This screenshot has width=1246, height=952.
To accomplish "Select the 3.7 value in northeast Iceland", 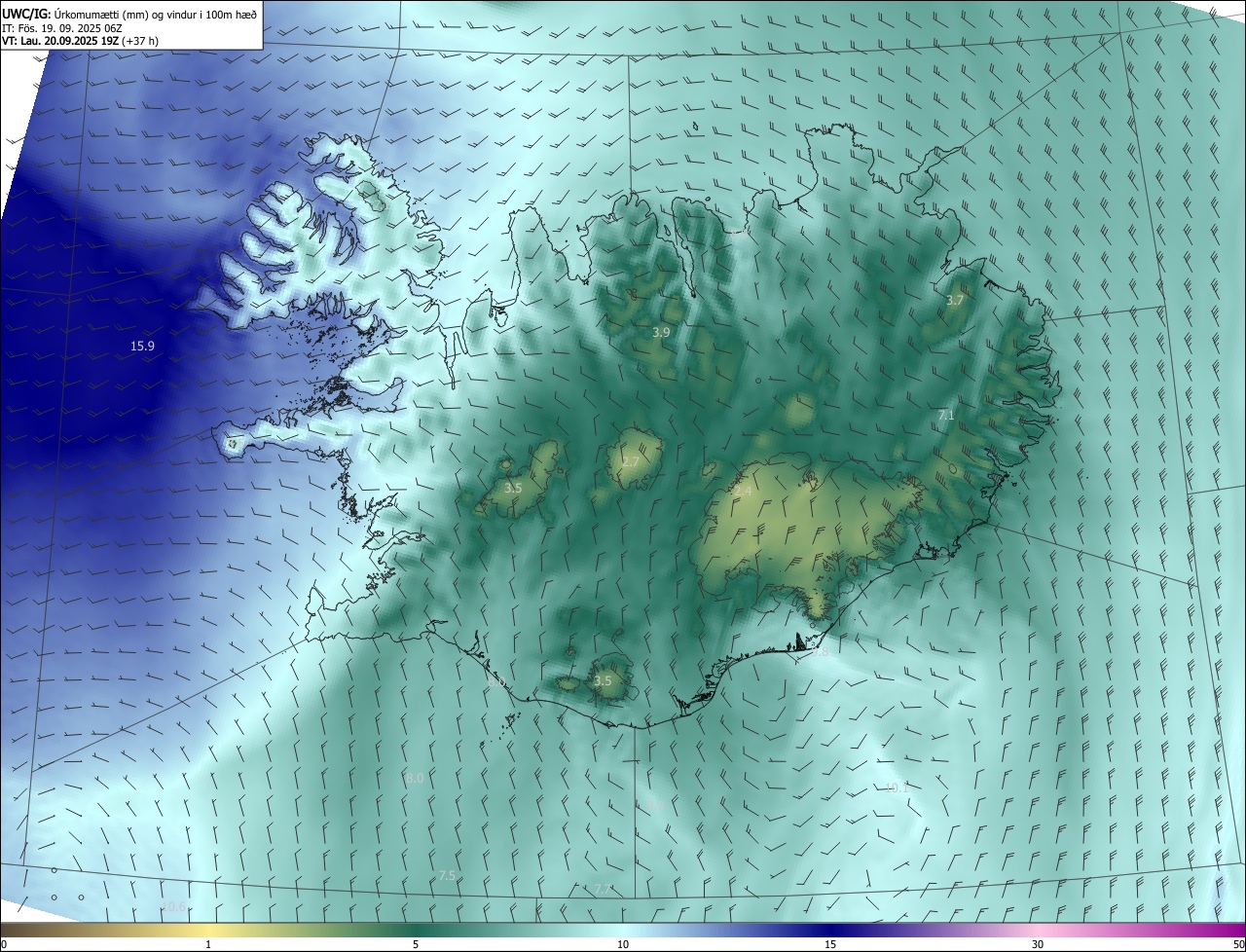I will [955, 301].
